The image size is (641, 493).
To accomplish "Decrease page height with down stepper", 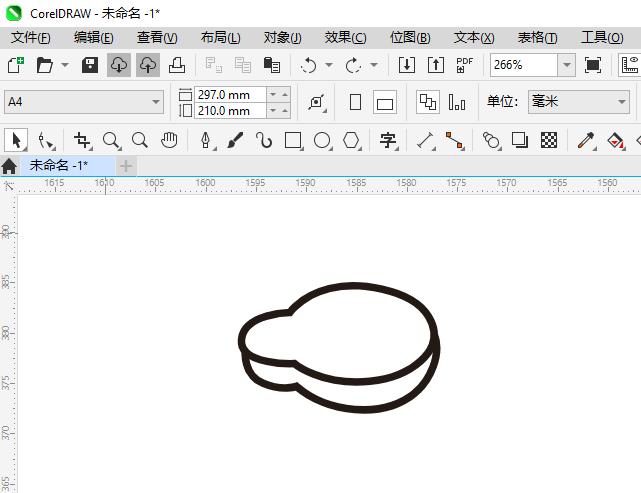I will (x=273, y=111).
